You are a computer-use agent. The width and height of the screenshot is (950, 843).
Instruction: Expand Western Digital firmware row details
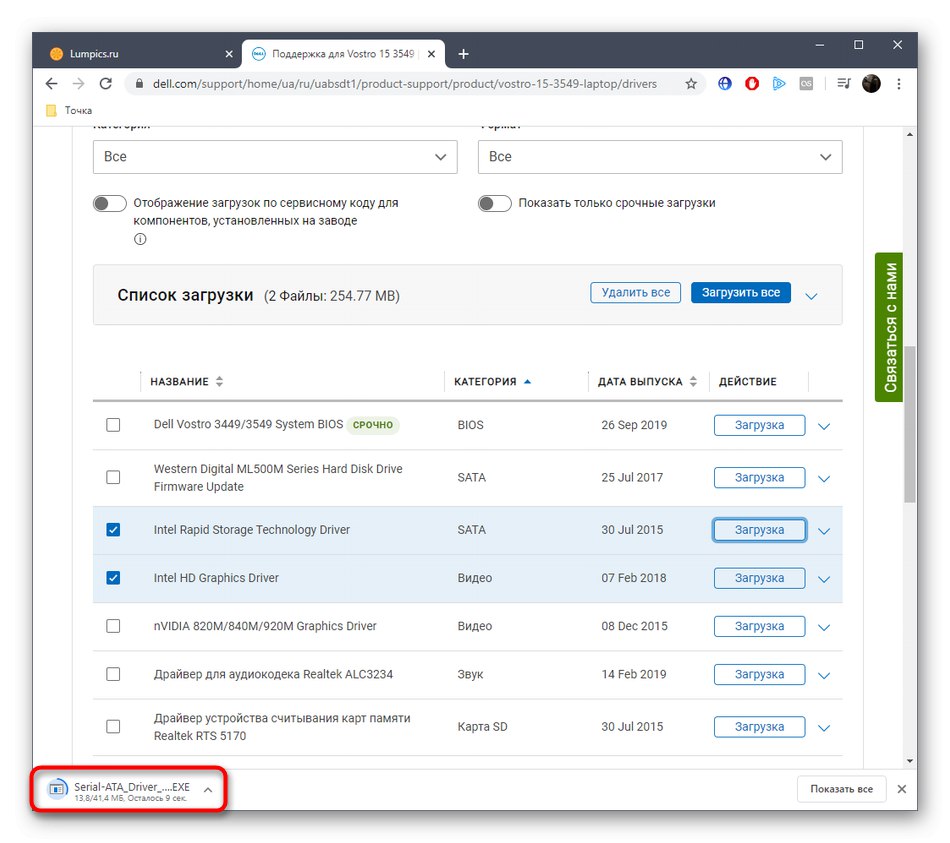point(824,479)
